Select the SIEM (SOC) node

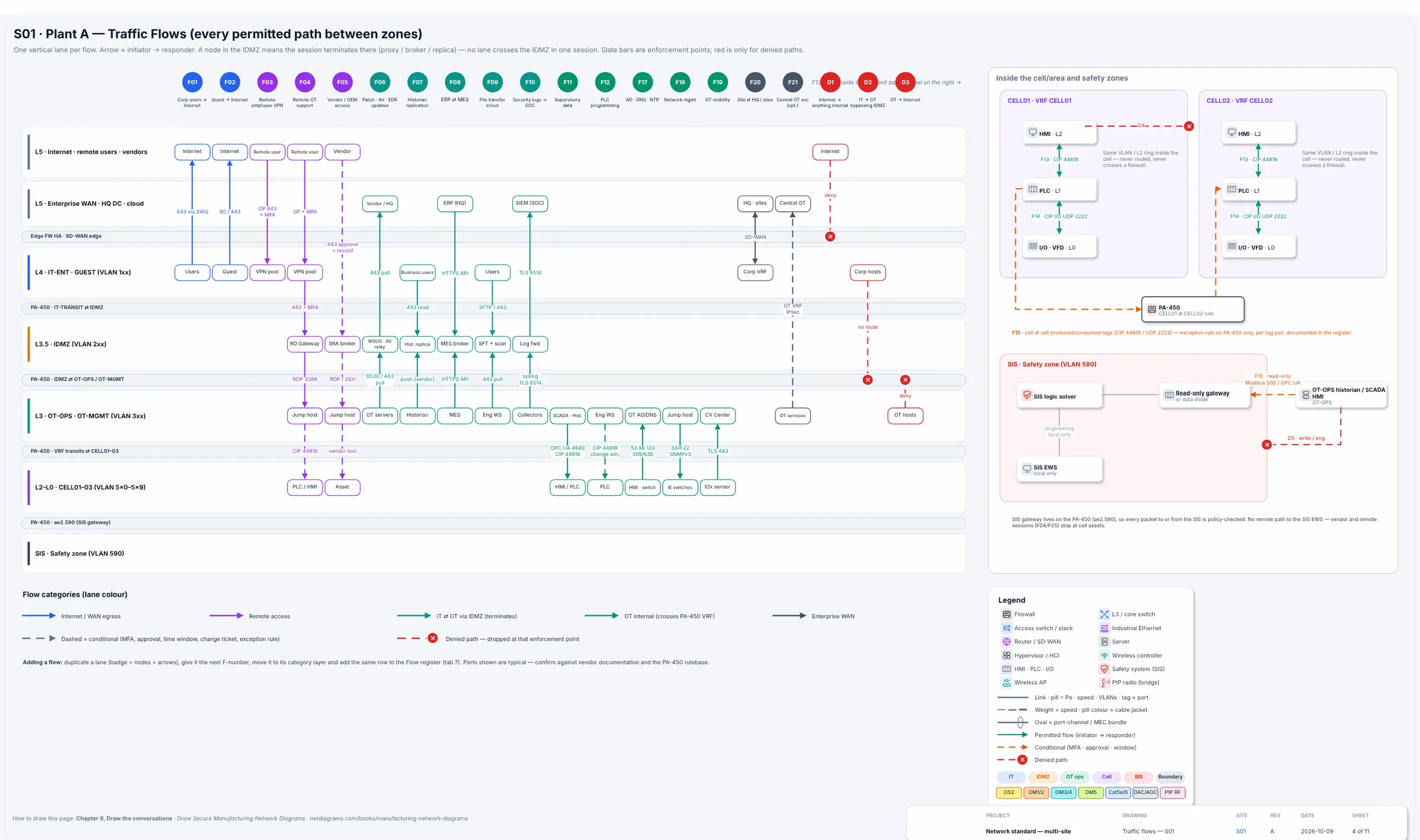tap(530, 203)
